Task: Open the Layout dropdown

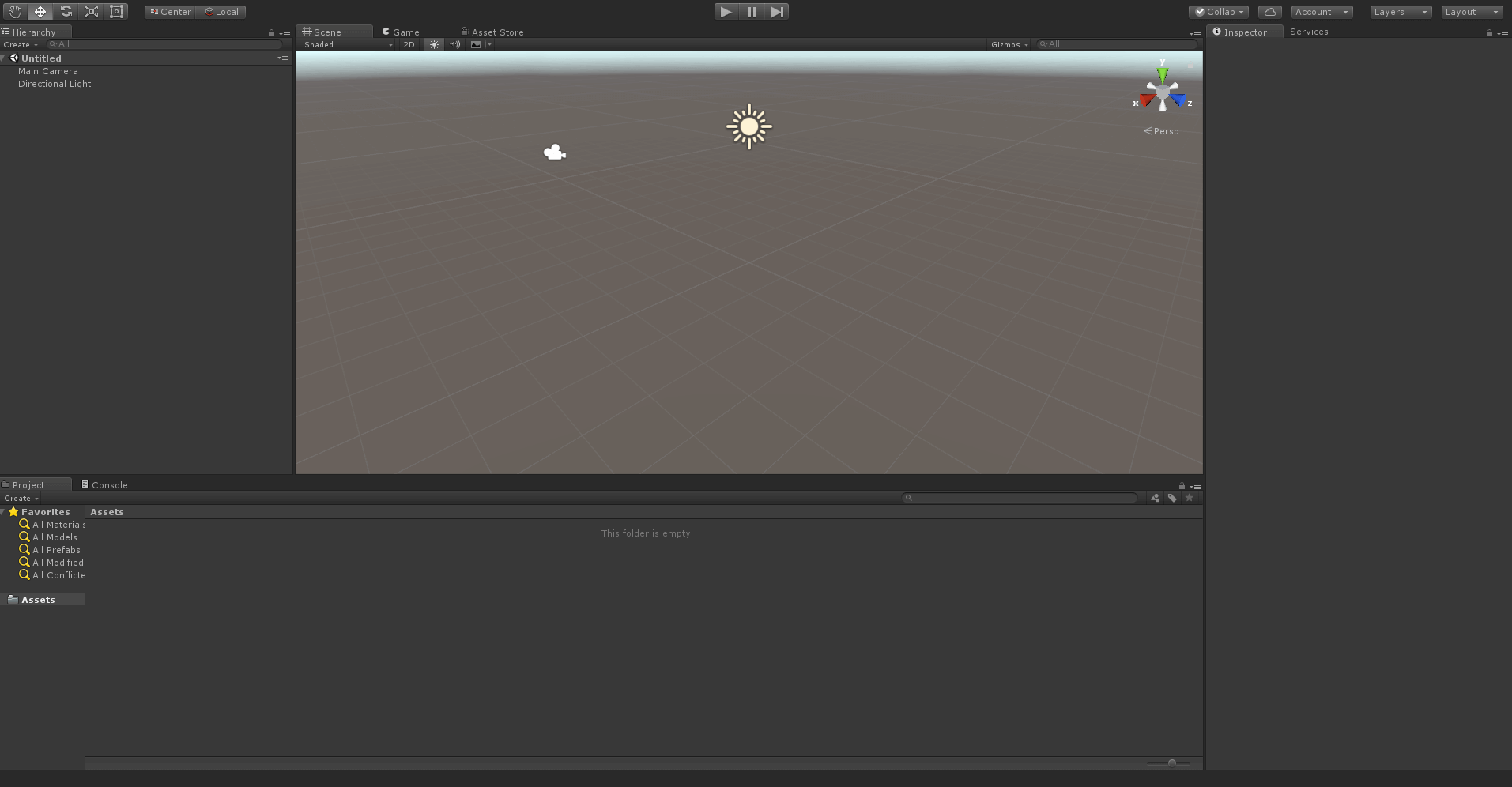Action: tap(1472, 12)
